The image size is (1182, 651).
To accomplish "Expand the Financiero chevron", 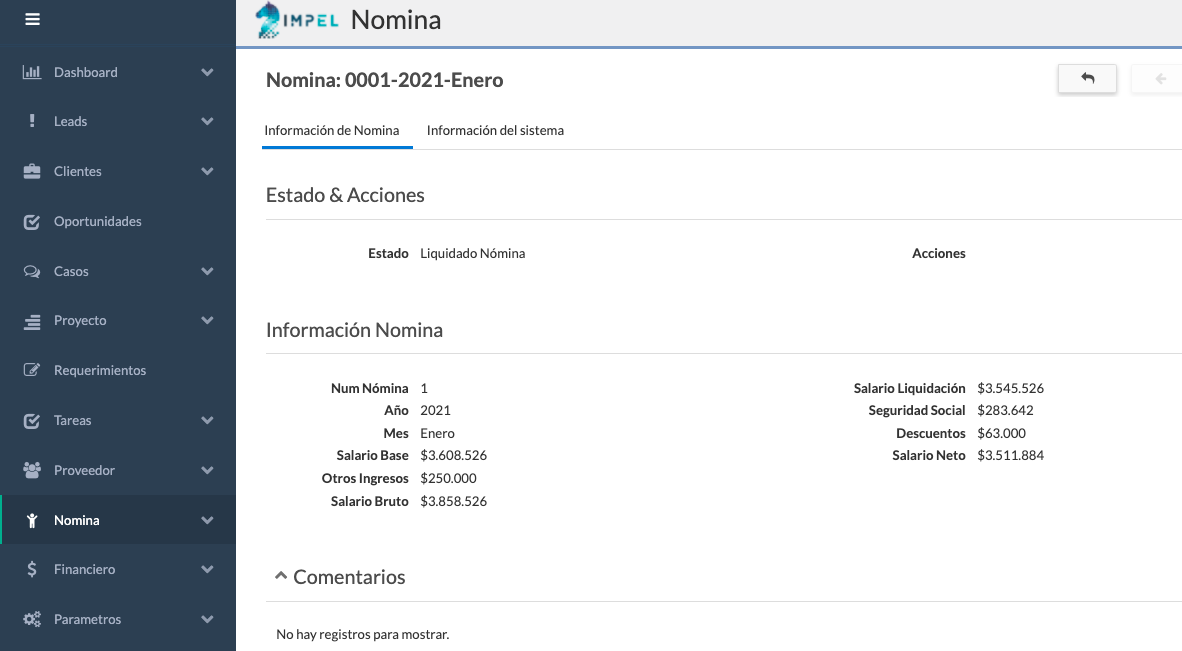I will click(x=207, y=569).
